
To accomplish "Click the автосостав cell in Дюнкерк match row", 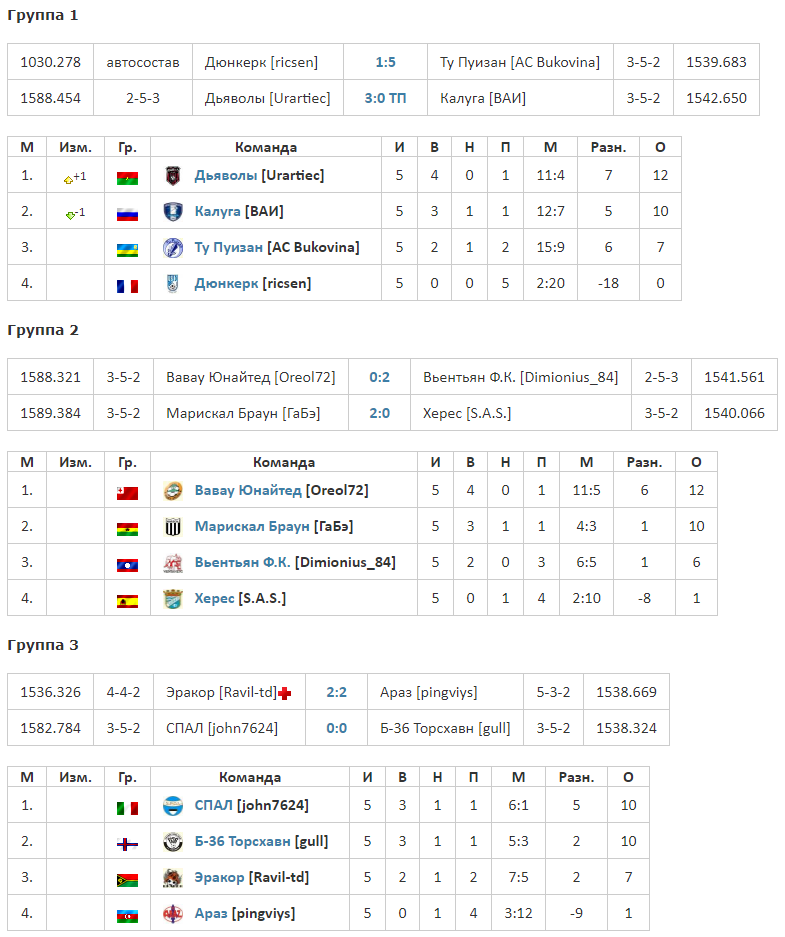I will click(x=143, y=62).
